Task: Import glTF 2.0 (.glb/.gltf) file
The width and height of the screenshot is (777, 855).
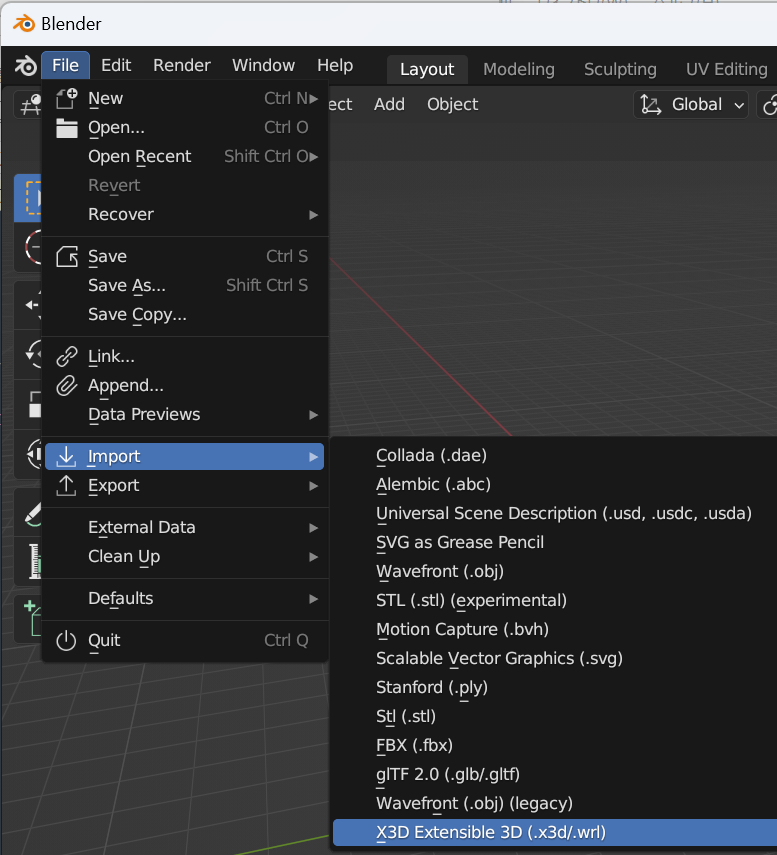Action: tap(555, 774)
